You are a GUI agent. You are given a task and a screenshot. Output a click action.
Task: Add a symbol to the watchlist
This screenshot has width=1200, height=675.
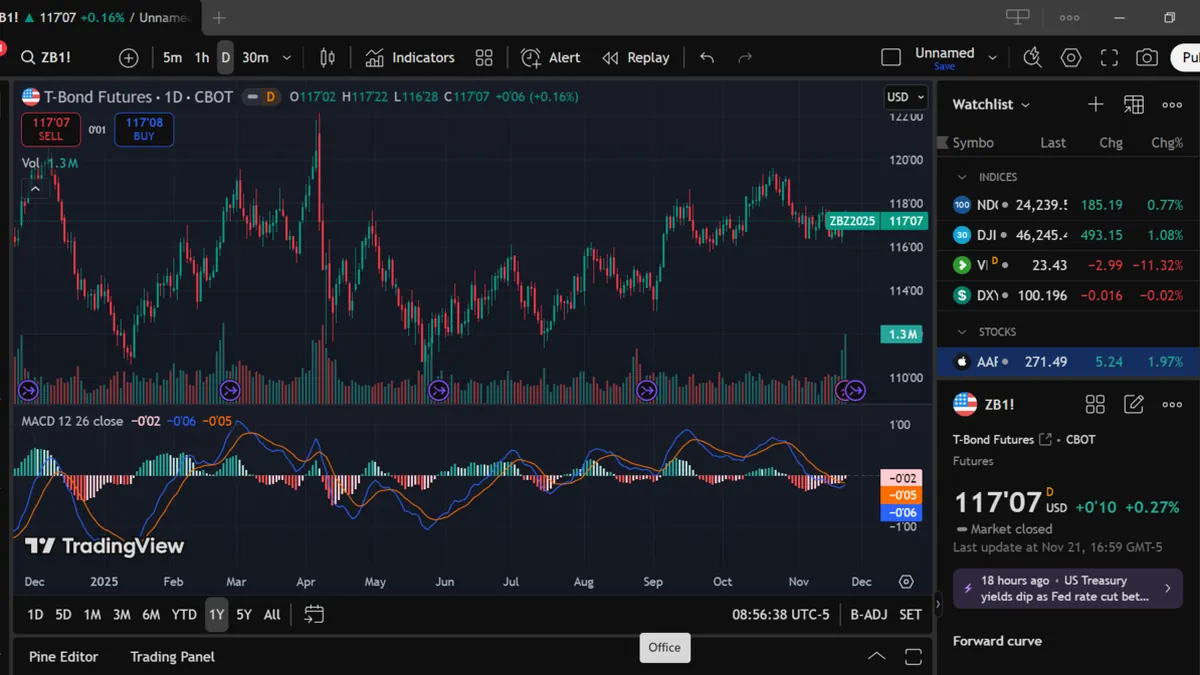tap(1096, 104)
